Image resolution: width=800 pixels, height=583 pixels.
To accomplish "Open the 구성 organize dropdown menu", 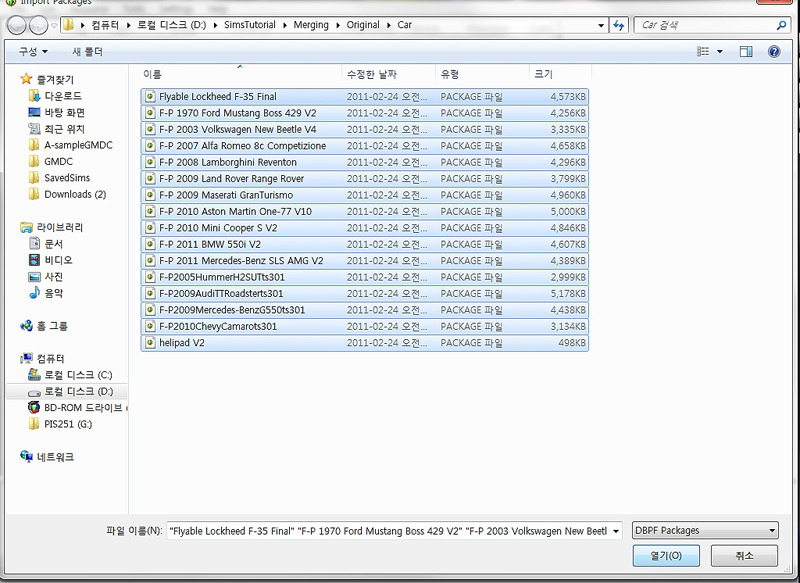I will [x=33, y=52].
